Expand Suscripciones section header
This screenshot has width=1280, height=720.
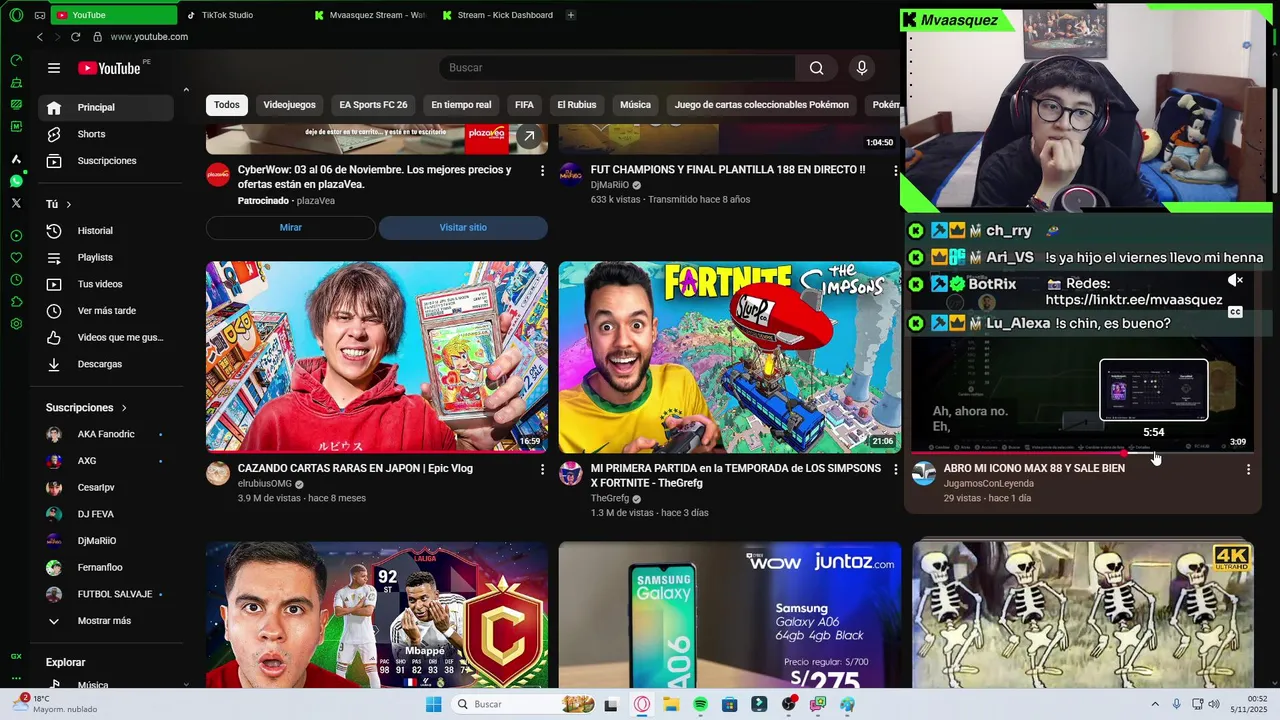87,408
